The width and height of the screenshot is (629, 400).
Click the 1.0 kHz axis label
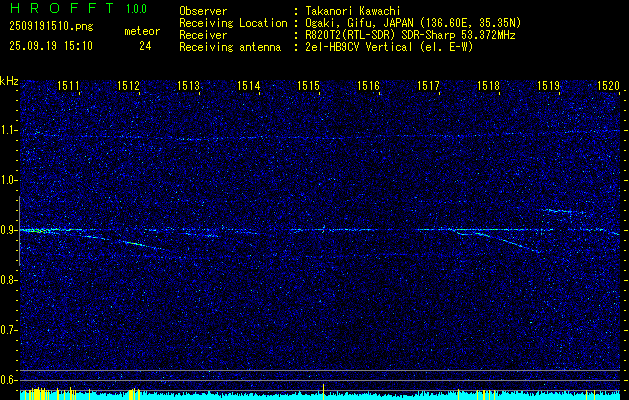tap(9, 180)
